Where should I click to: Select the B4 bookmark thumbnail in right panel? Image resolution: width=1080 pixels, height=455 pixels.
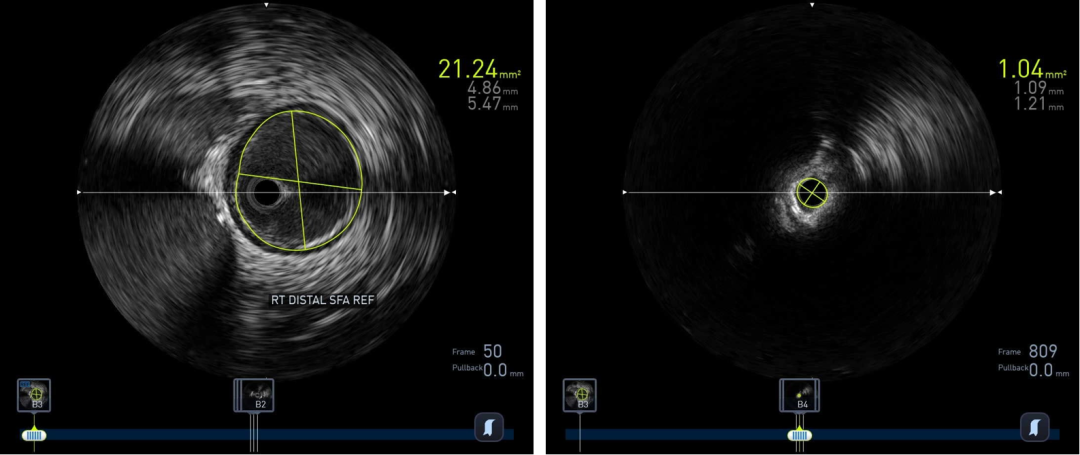[x=799, y=395]
